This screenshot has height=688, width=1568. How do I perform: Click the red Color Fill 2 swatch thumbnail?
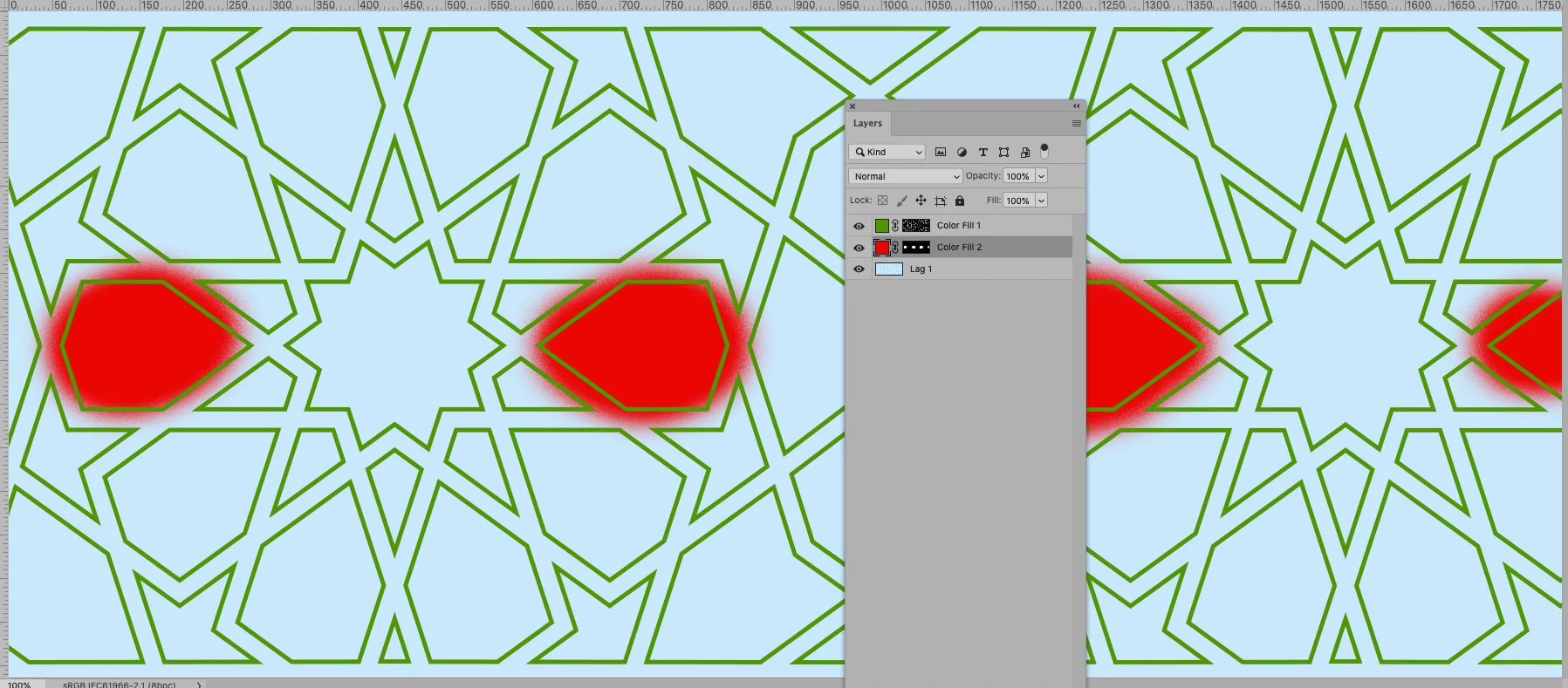(x=882, y=248)
